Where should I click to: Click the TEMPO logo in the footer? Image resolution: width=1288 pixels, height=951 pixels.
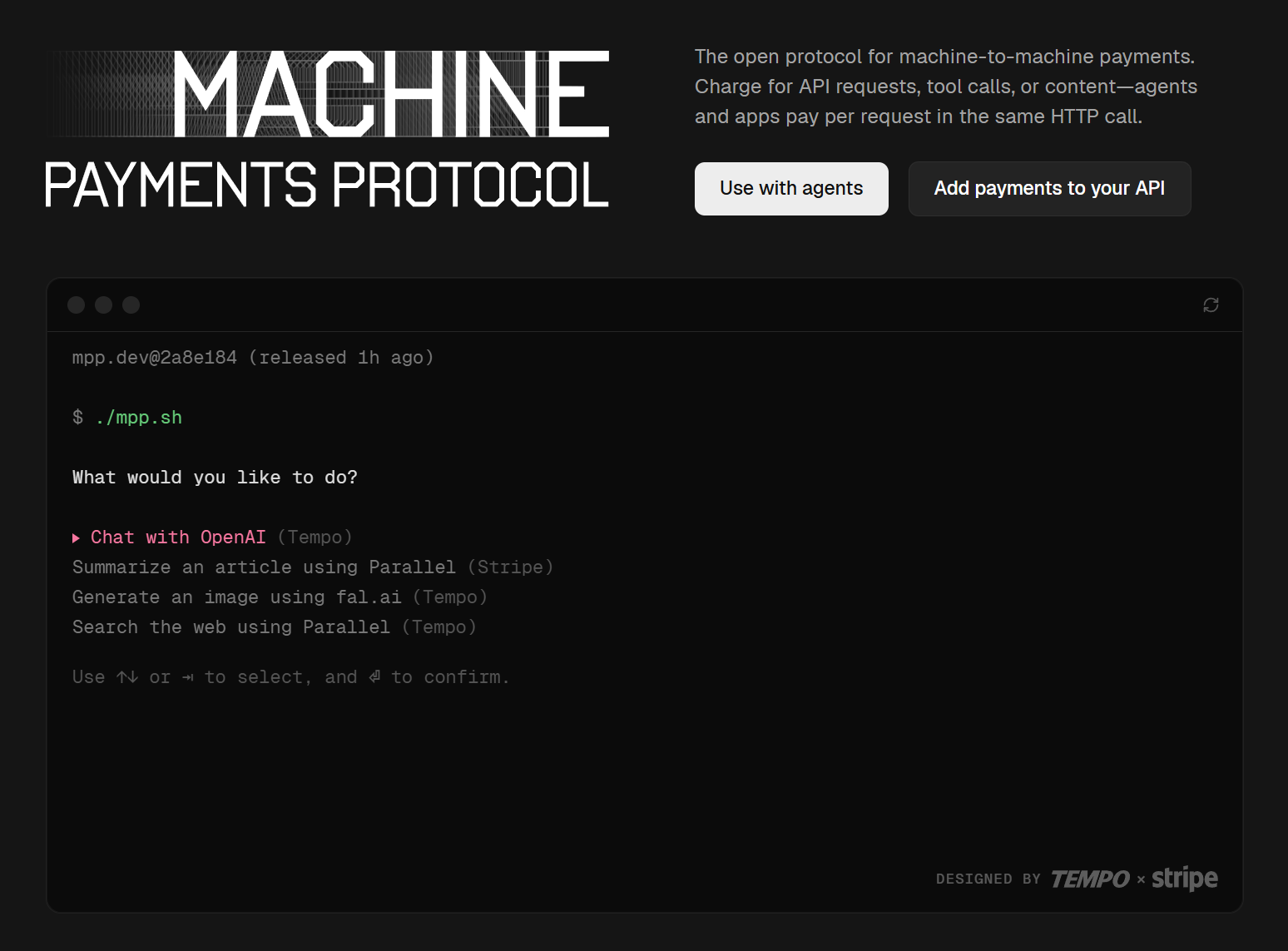pyautogui.click(x=1090, y=878)
